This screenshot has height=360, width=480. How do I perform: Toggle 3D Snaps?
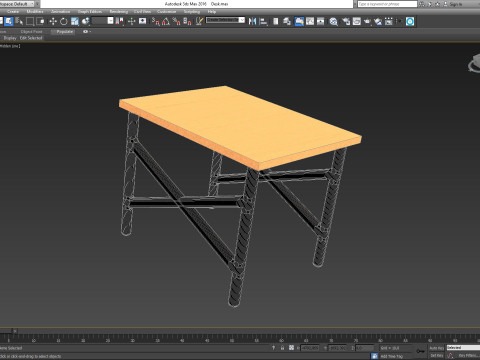point(155,21)
